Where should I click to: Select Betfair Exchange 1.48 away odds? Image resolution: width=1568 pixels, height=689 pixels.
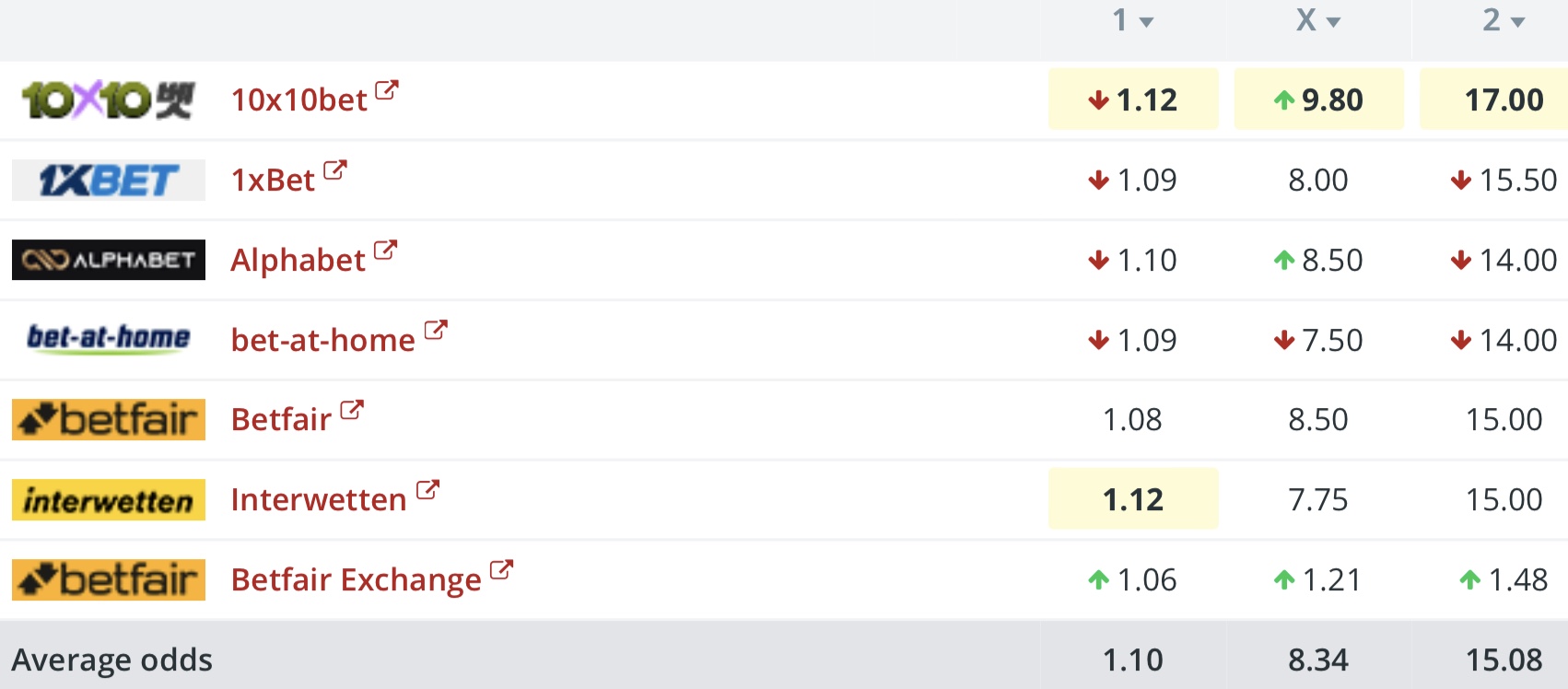tap(1504, 579)
